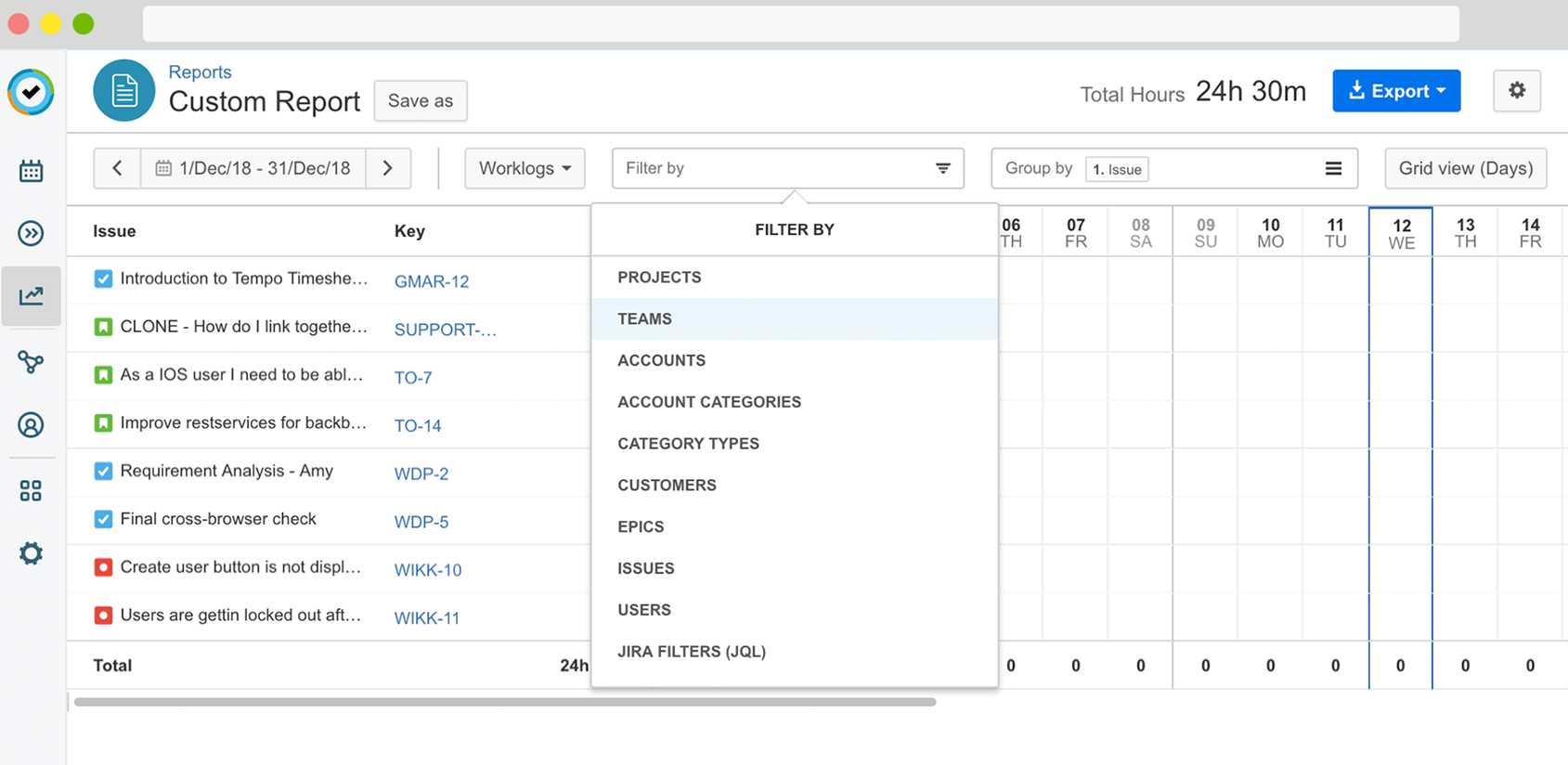The height and width of the screenshot is (765, 1568).
Task: Click the task icon for Final cross-browser check
Action: [x=103, y=519]
